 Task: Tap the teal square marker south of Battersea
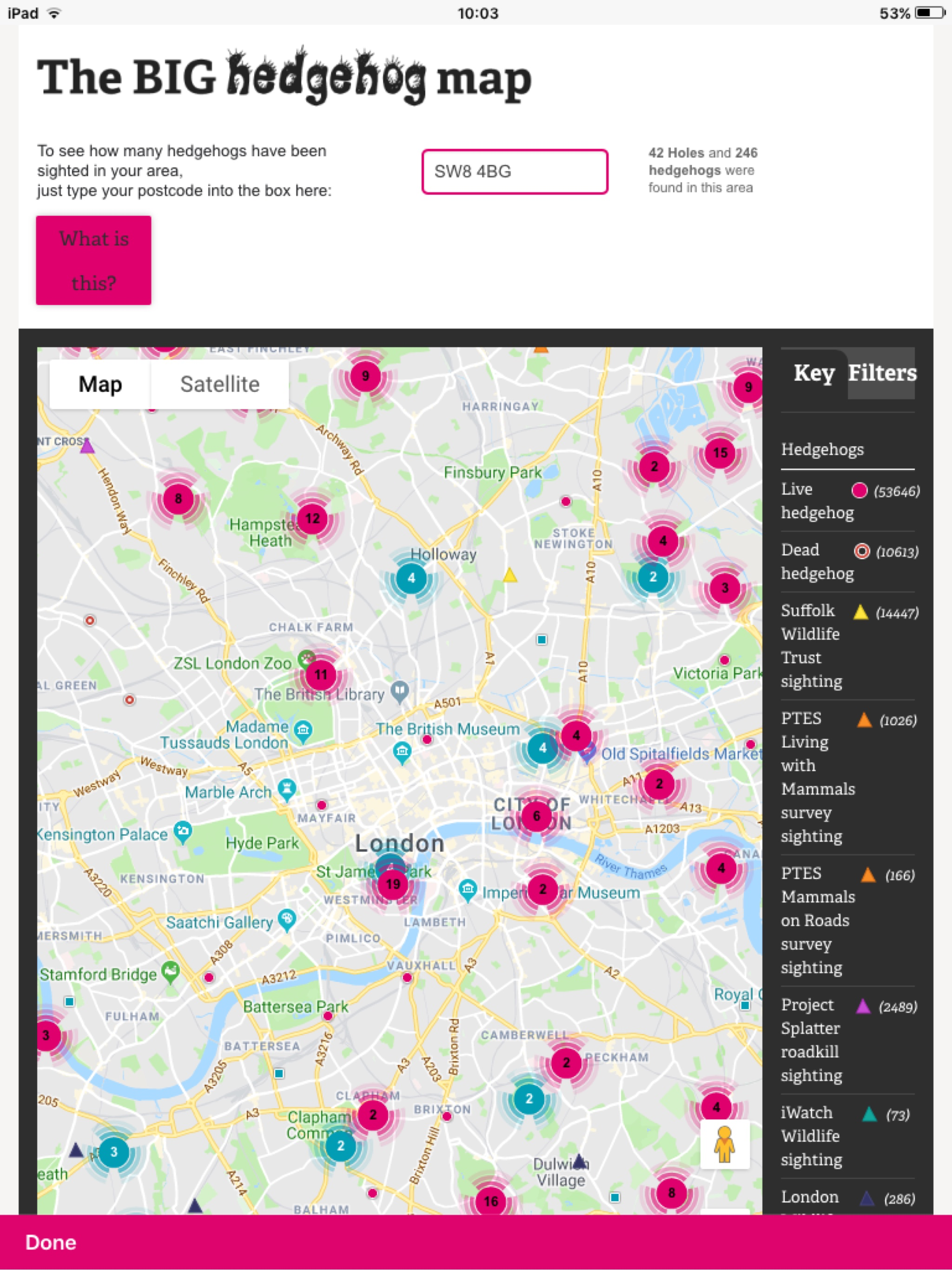(x=279, y=1073)
